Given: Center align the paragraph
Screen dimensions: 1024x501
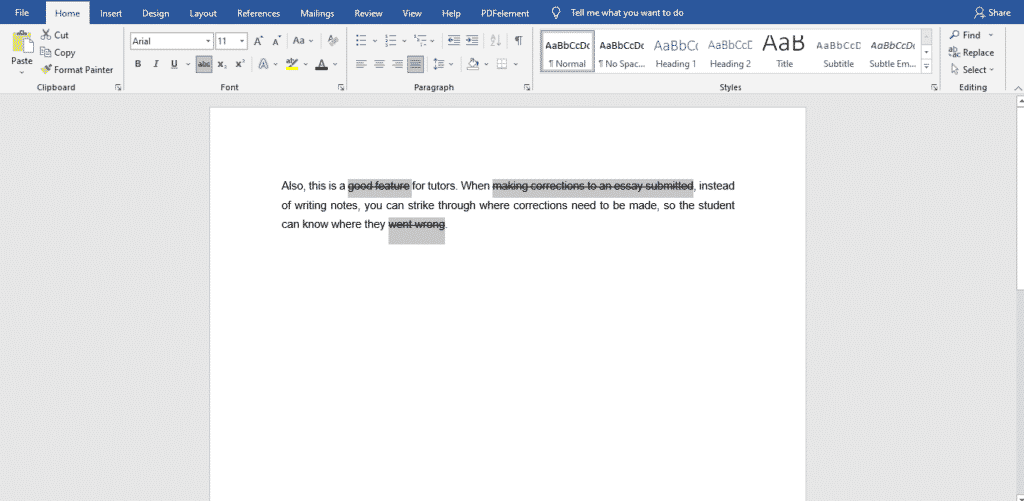Looking at the screenshot, I should coord(379,64).
